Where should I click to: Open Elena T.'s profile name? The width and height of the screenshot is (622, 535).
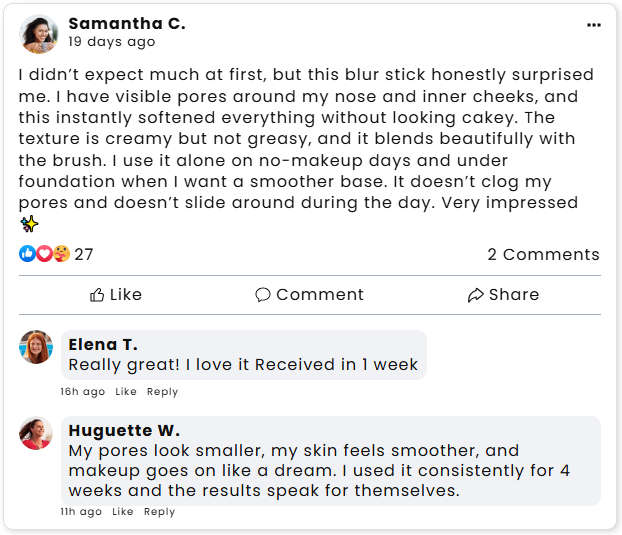click(x=103, y=344)
